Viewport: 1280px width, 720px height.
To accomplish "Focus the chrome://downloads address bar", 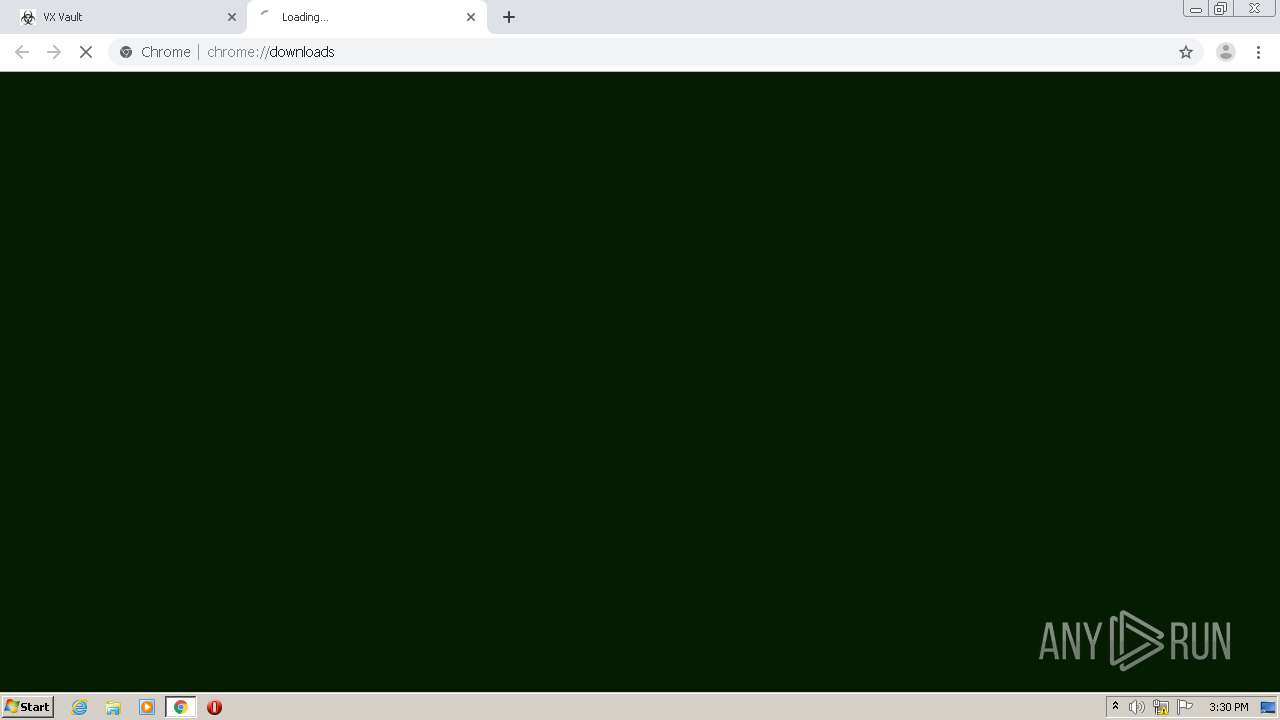I will 655,52.
